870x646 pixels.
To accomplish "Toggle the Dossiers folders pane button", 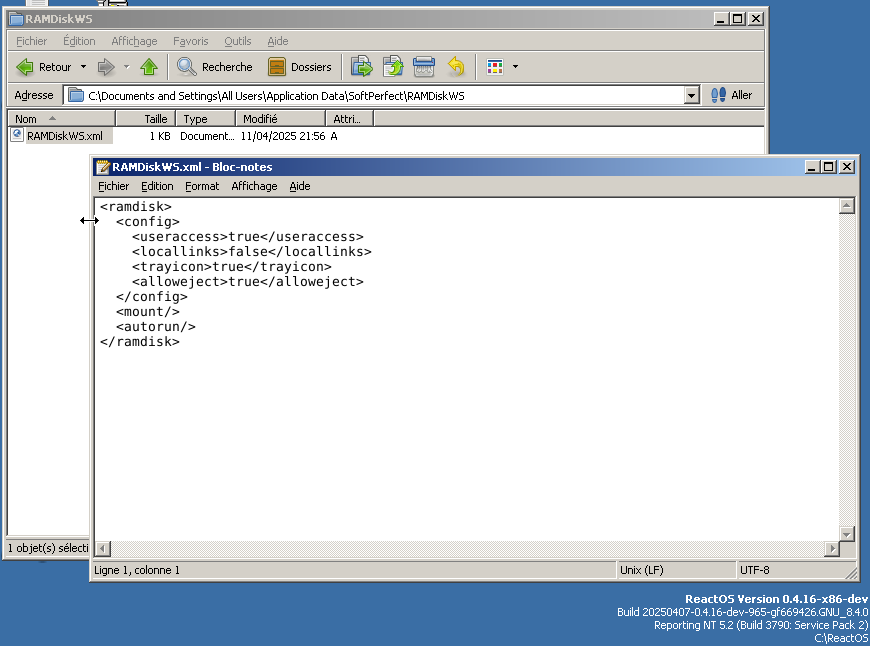I will click(300, 67).
